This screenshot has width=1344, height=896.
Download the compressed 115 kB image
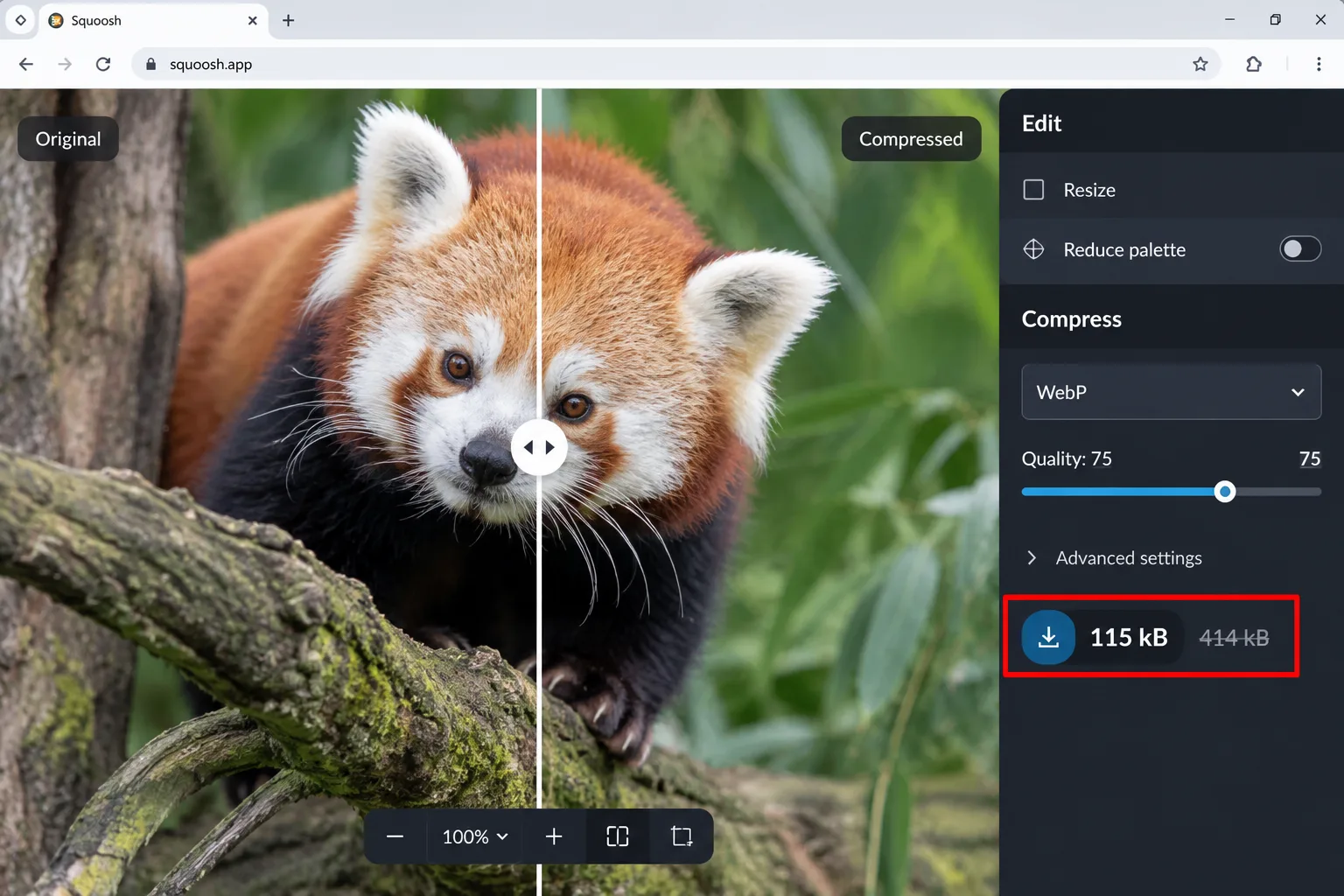(x=1048, y=637)
